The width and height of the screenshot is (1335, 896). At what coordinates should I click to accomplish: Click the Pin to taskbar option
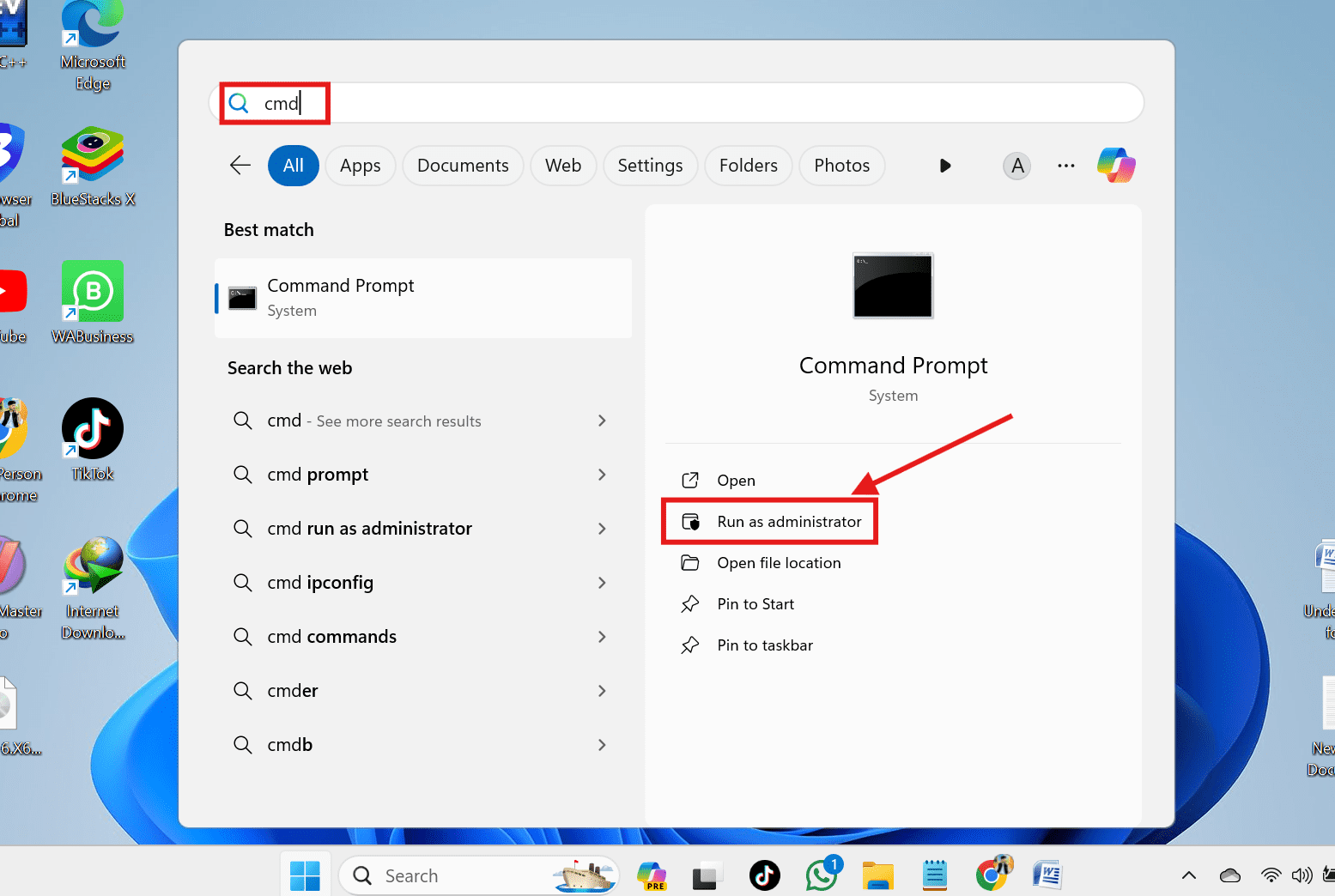(x=764, y=645)
